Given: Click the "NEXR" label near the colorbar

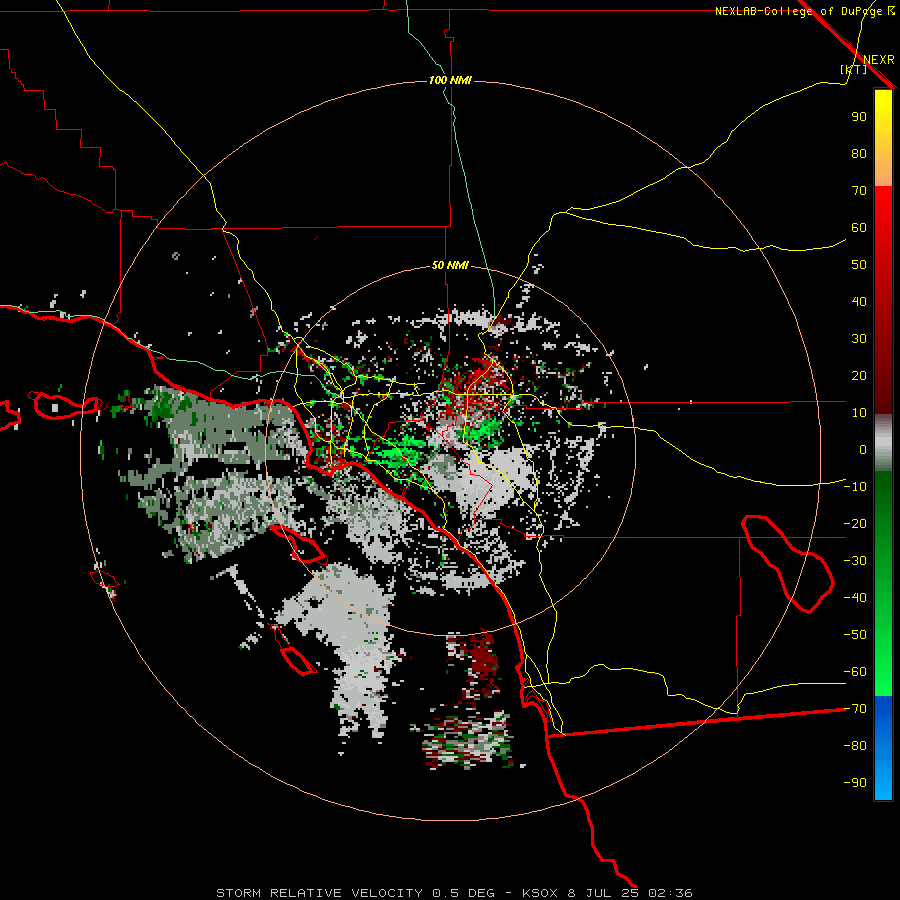Looking at the screenshot, I should (878, 60).
